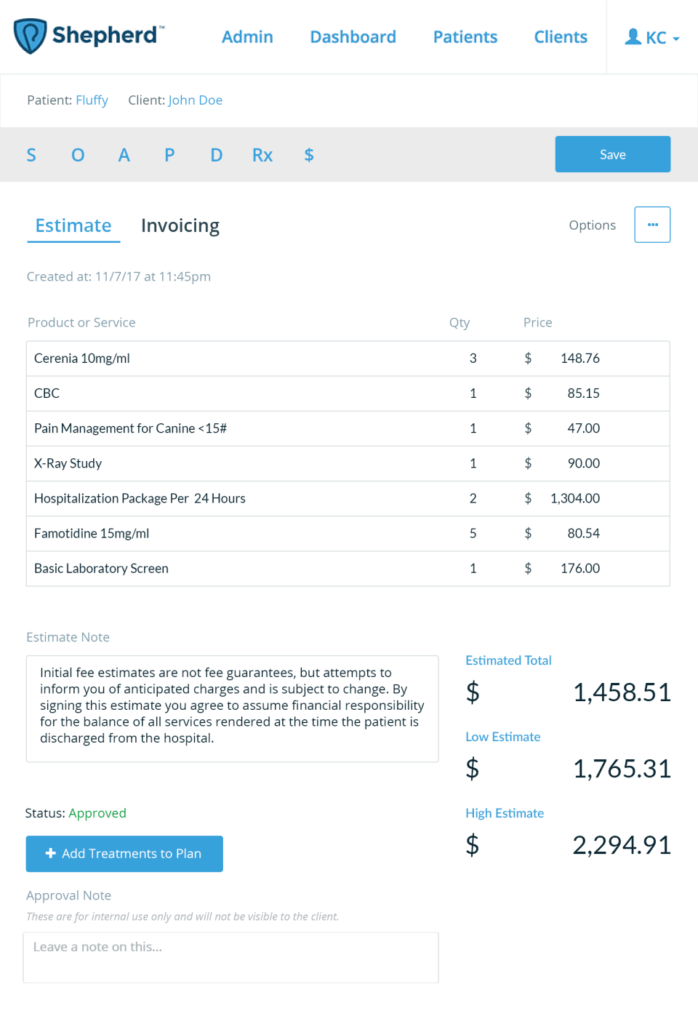The image size is (698, 1024).
Task: Open the patient Fluffy link
Action: pyautogui.click(x=91, y=100)
